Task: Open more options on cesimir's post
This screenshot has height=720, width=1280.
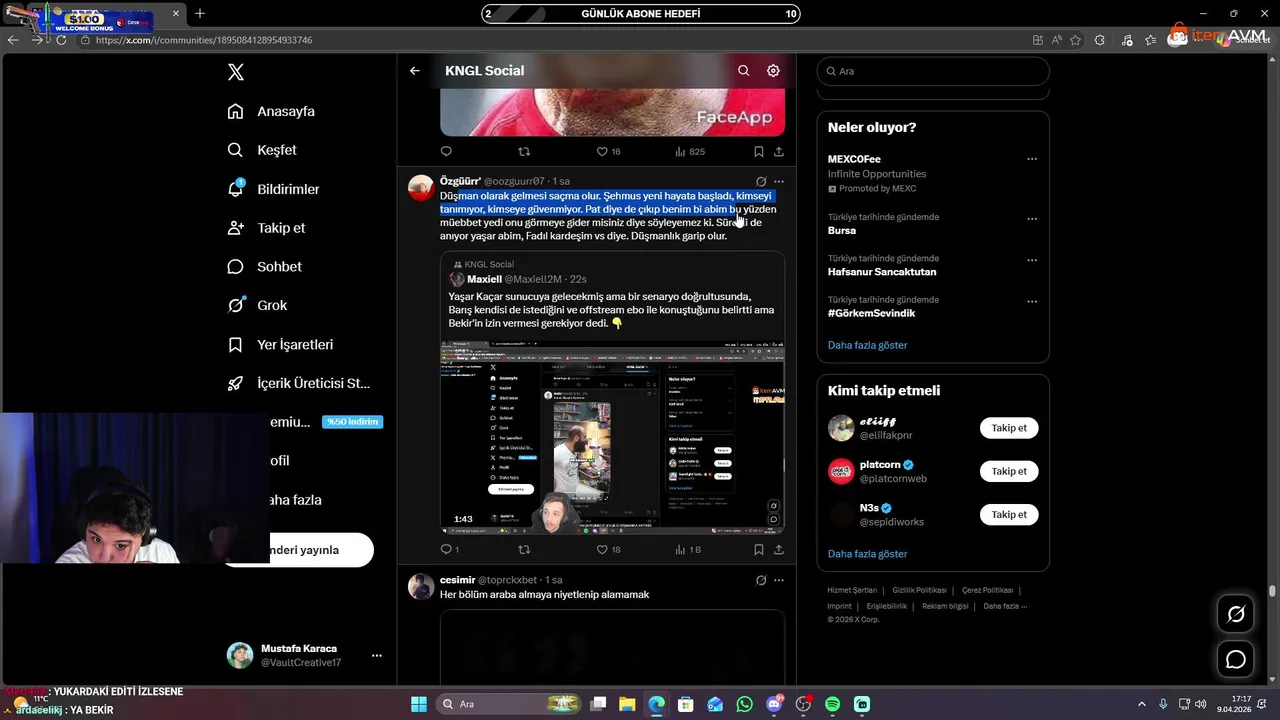Action: click(x=779, y=580)
